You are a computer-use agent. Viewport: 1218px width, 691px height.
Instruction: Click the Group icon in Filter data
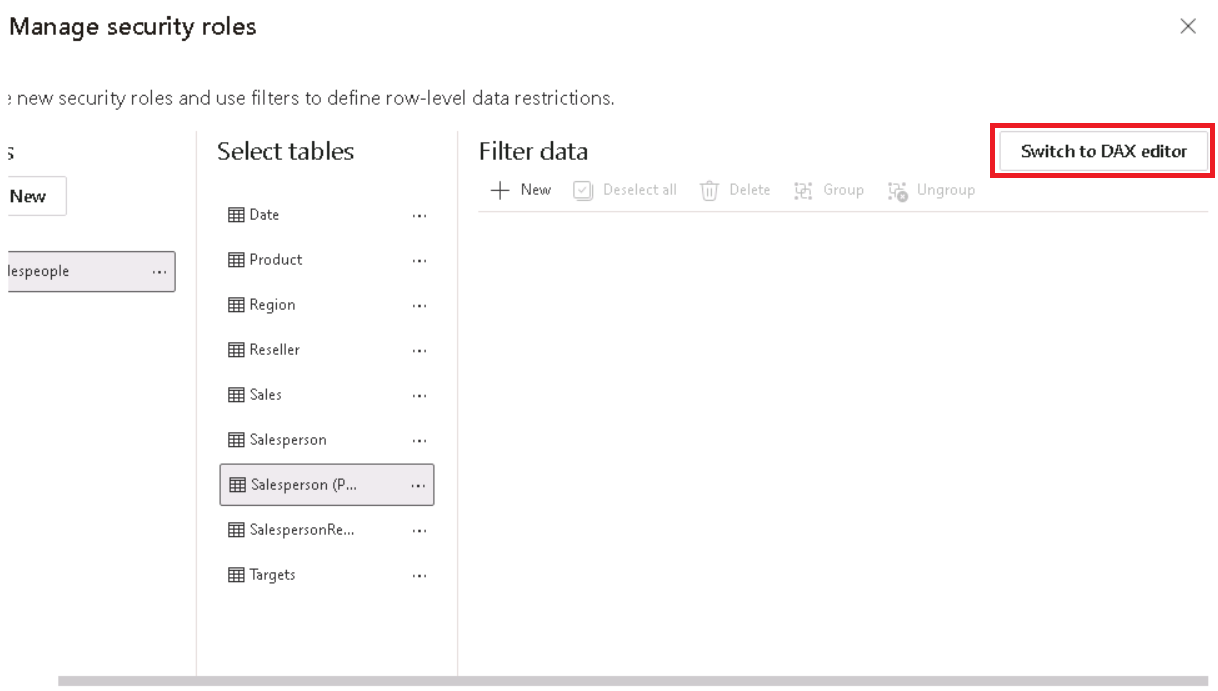pos(803,190)
